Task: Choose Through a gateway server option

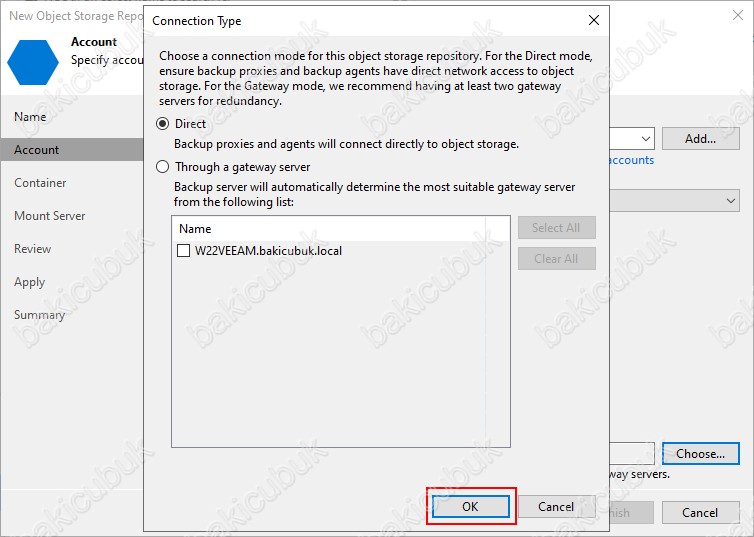Action: tap(163, 167)
